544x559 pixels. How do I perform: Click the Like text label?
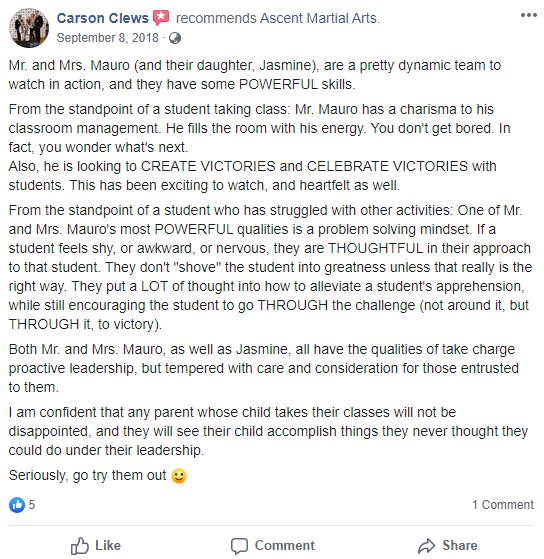click(108, 545)
